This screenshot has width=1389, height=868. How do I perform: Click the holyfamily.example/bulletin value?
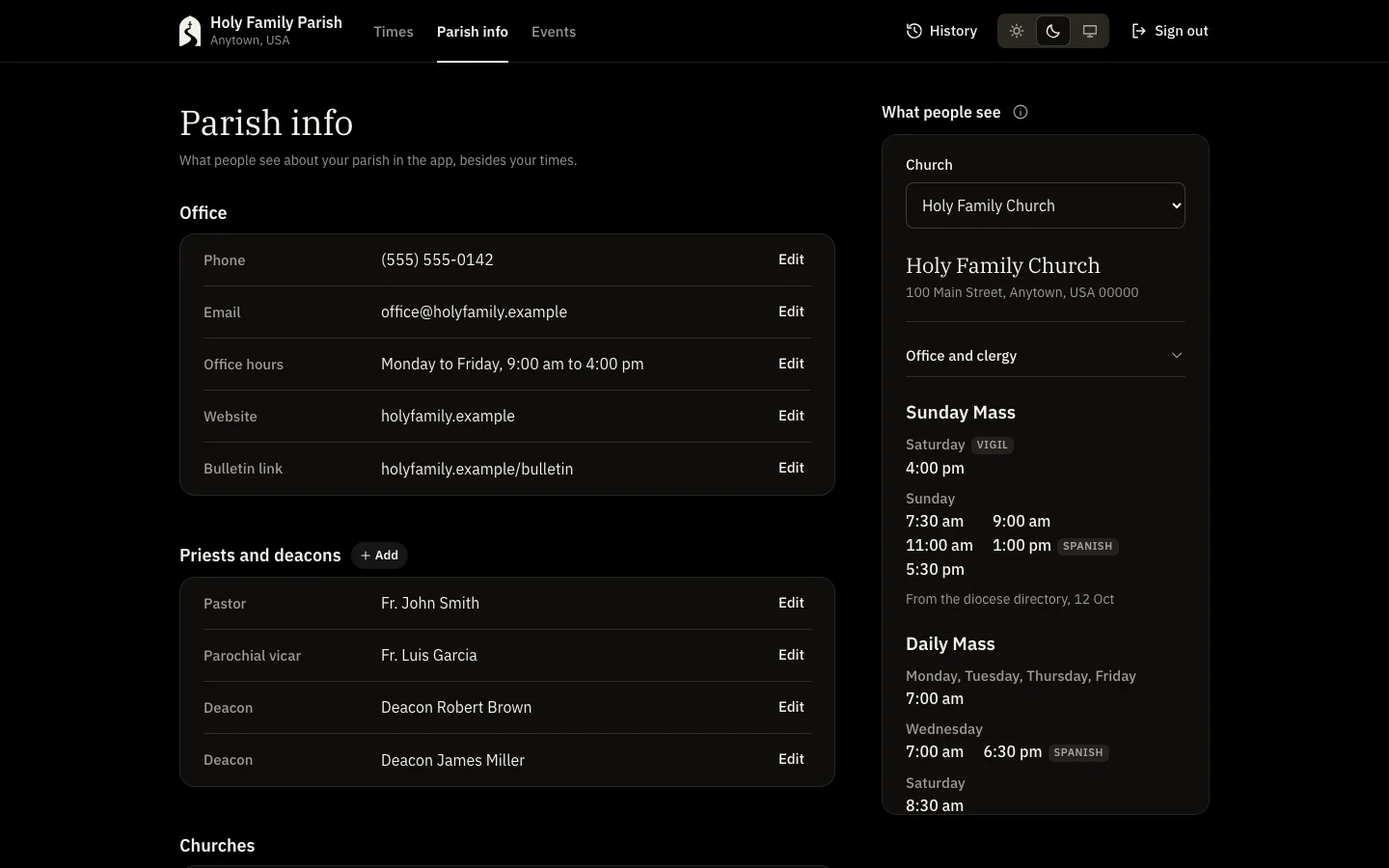point(477,469)
